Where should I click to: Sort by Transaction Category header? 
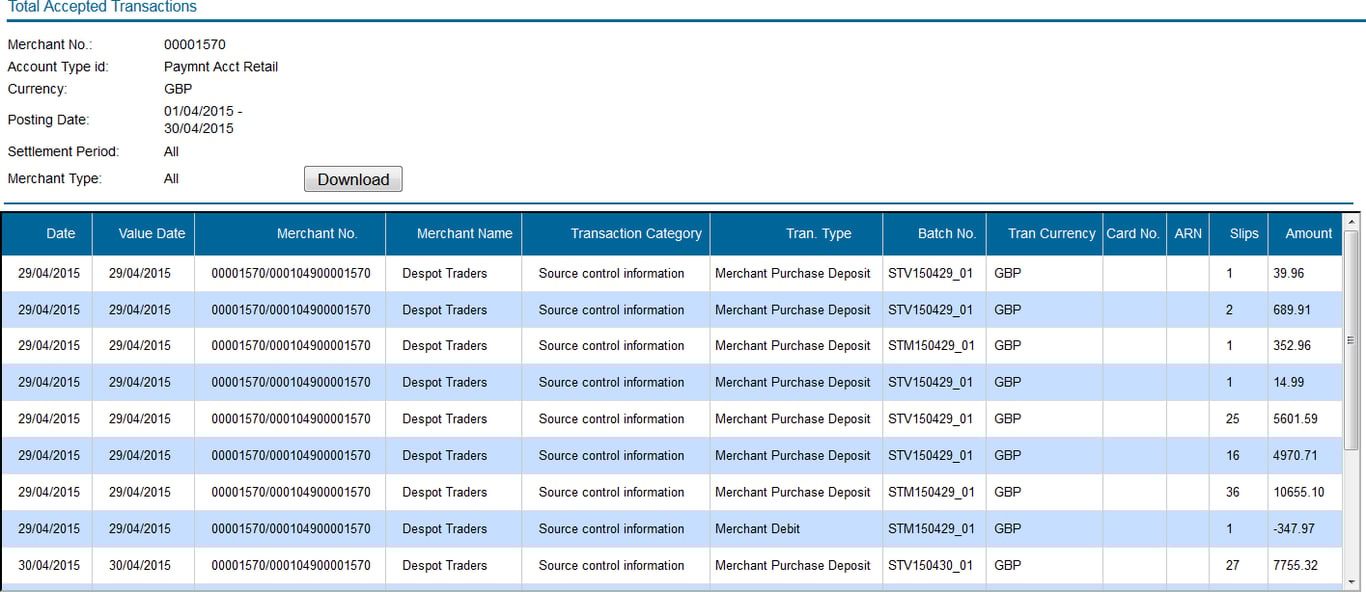[636, 234]
